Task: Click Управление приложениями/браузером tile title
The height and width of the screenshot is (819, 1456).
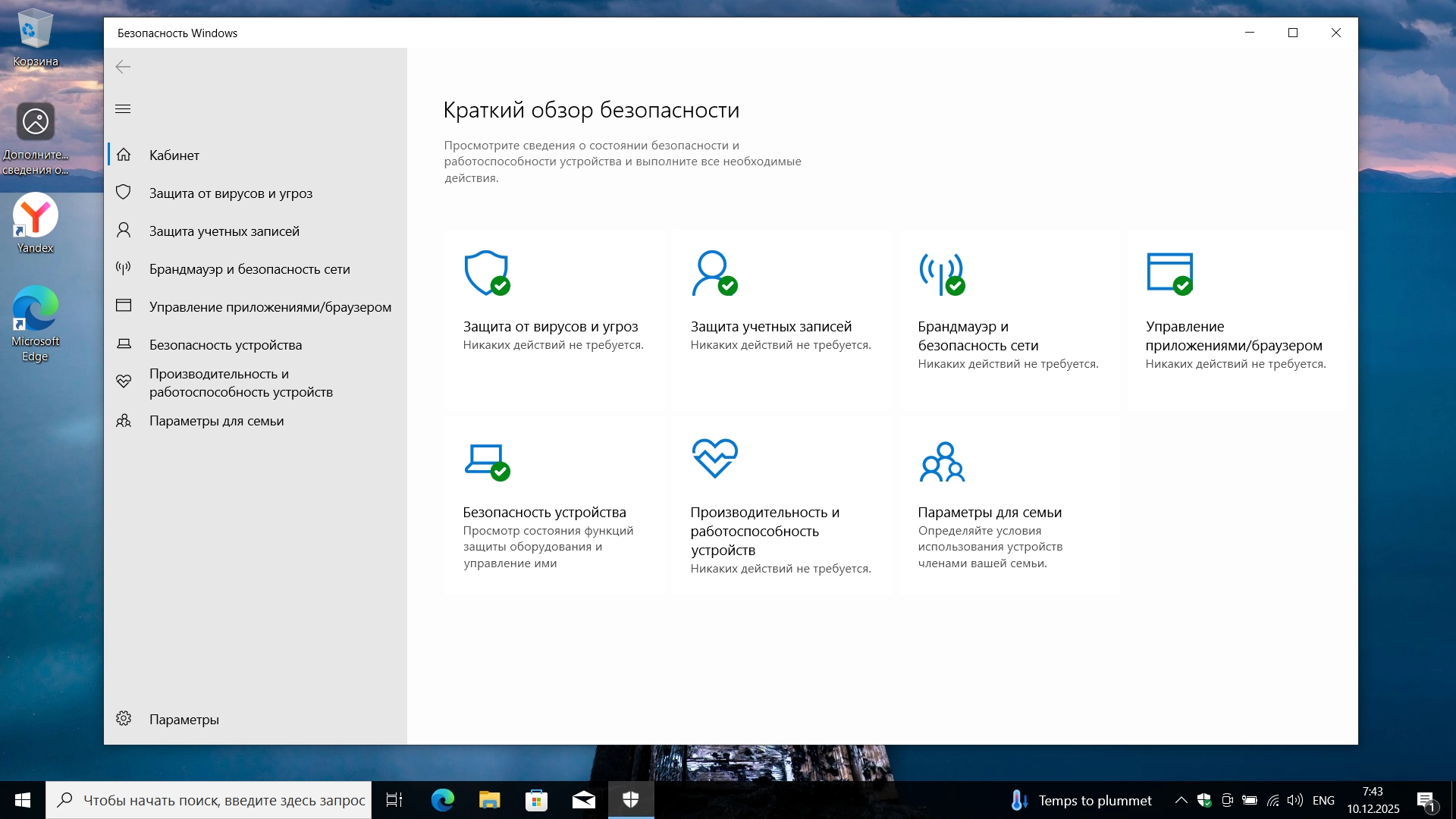Action: click(1233, 336)
